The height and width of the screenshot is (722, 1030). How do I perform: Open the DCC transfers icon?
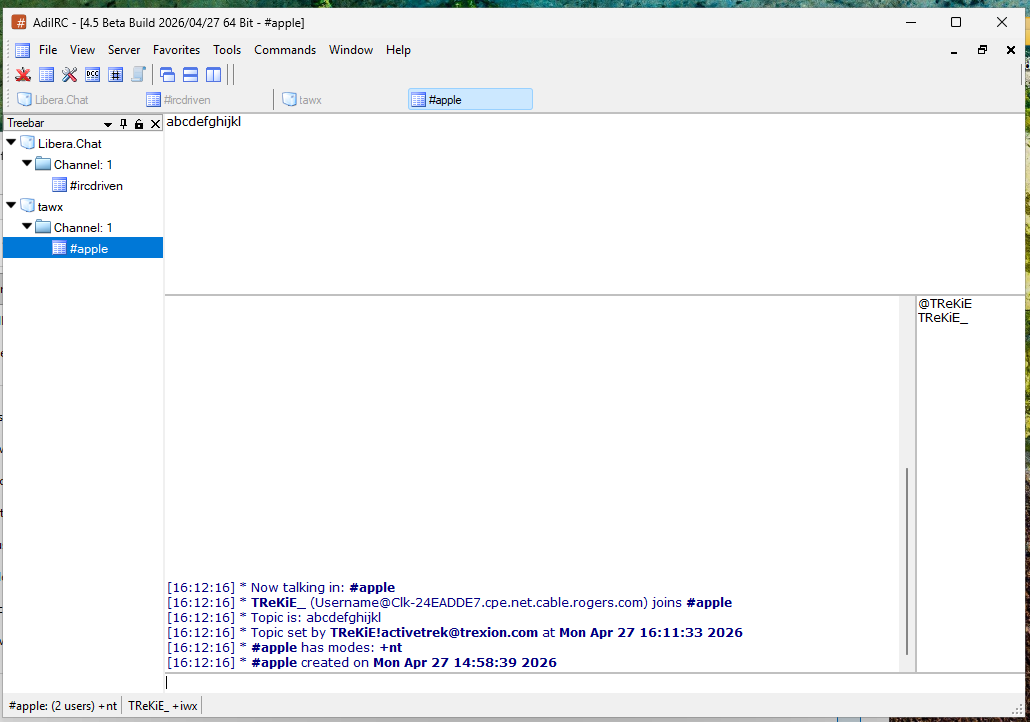[x=92, y=74]
